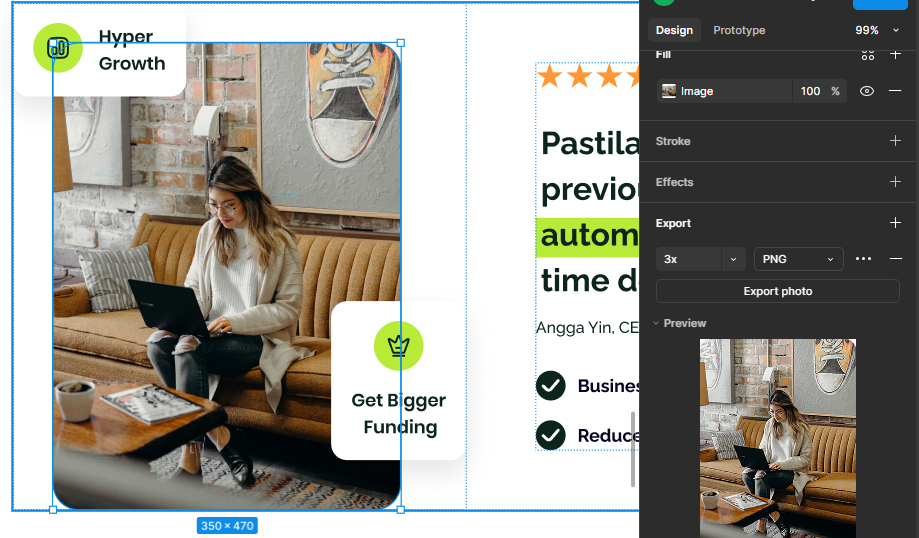This screenshot has height=538, width=919.
Task: Add an effect with plus icon
Action: (895, 182)
